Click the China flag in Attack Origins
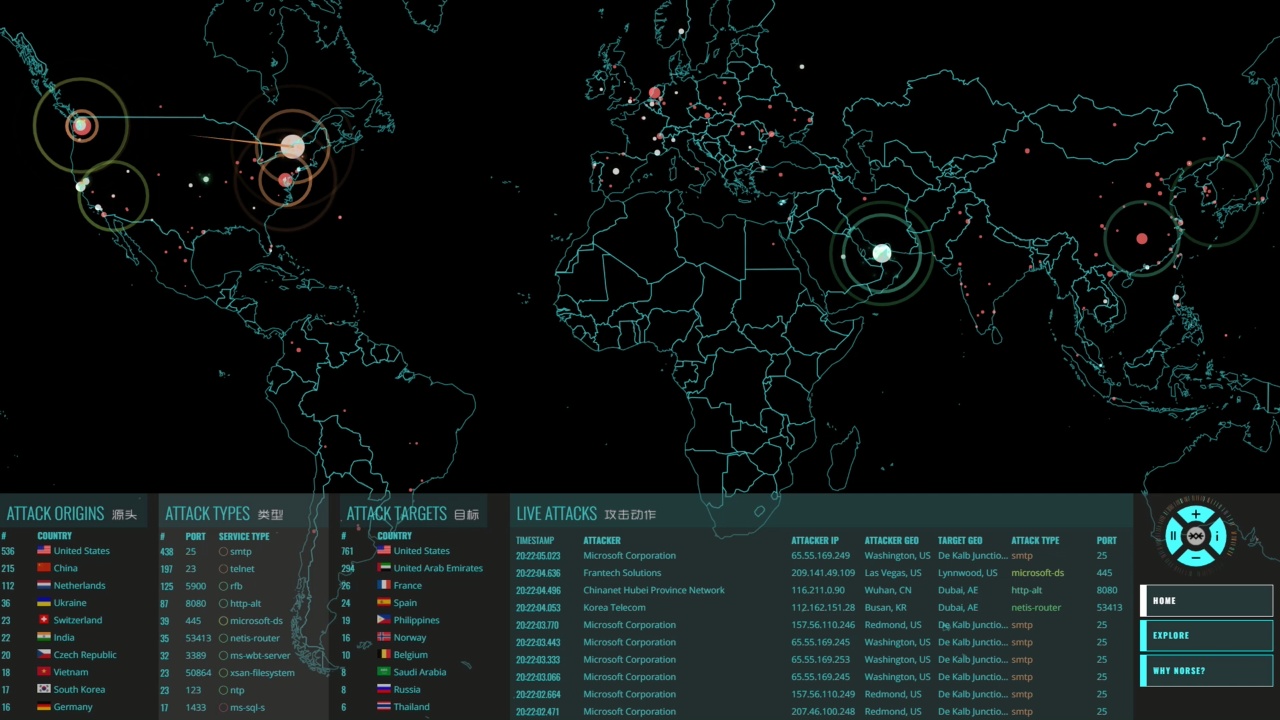The image size is (1280, 720). (44, 568)
